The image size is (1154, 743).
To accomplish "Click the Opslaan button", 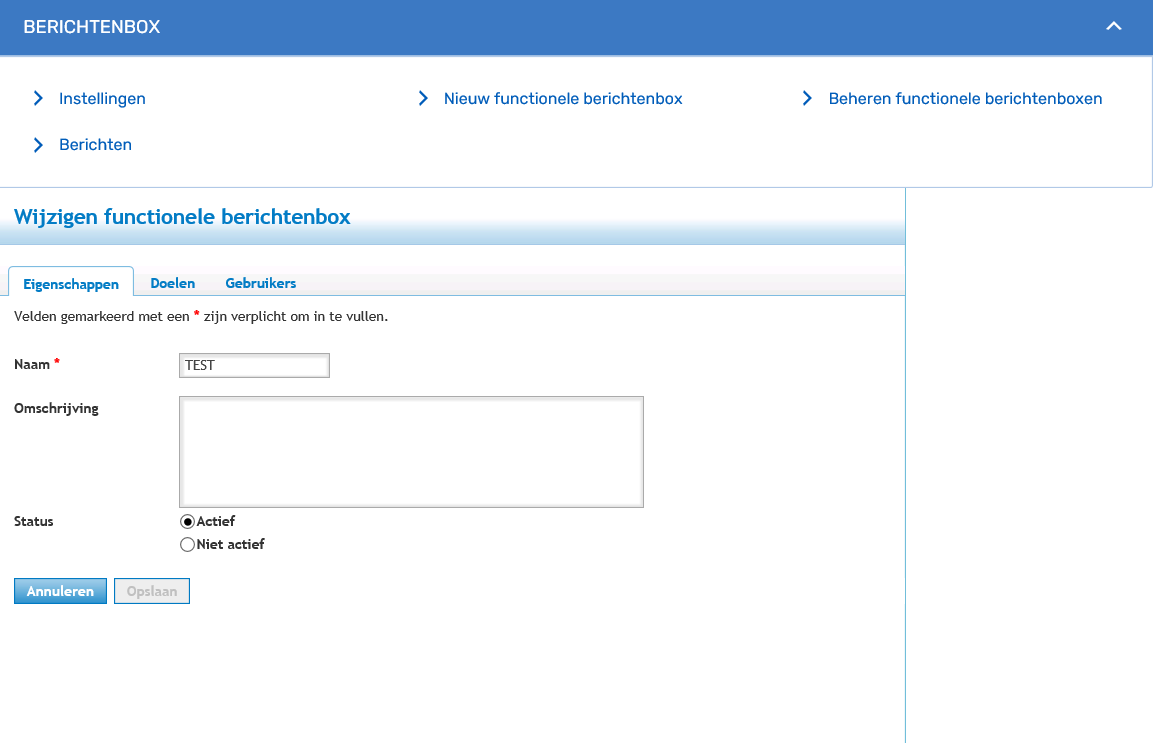I will 152,591.
